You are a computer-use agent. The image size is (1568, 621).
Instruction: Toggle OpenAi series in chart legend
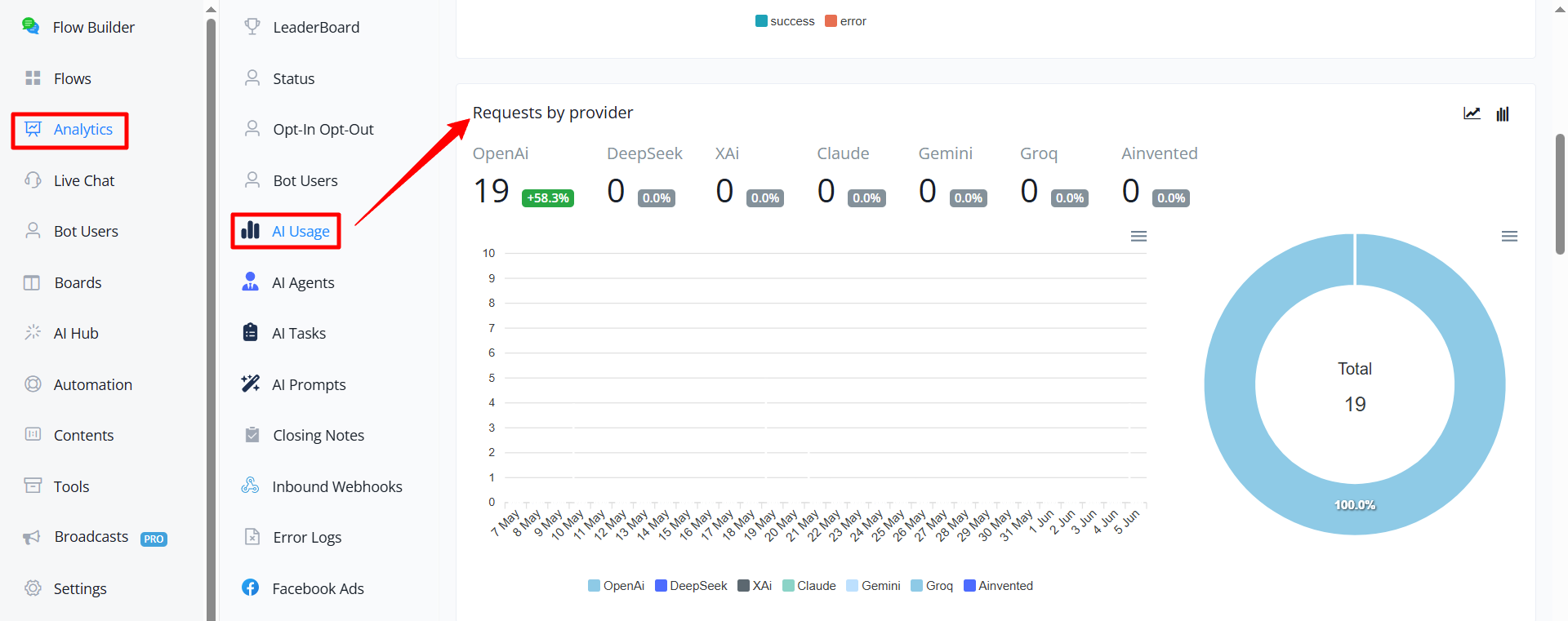(617, 586)
